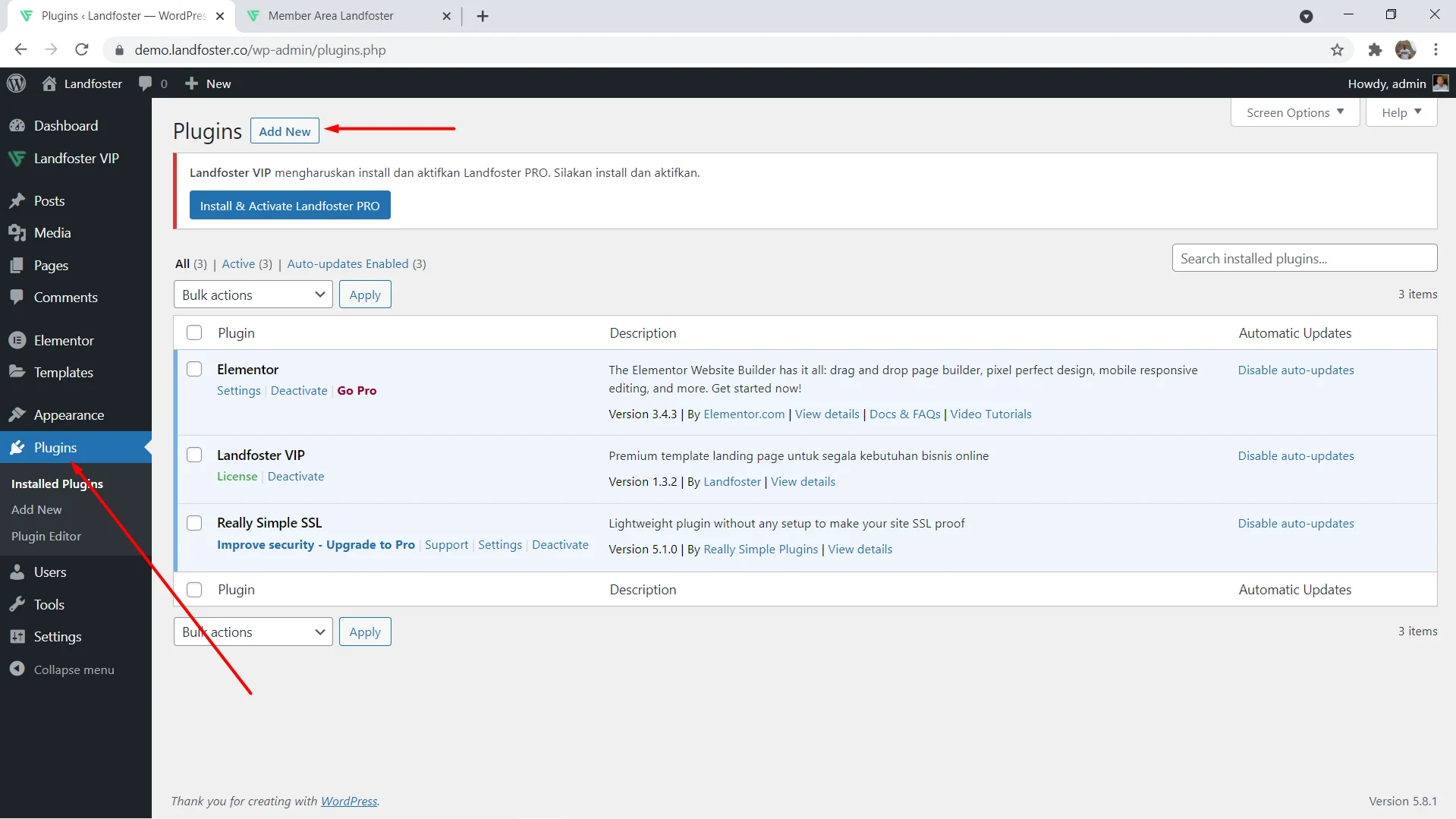Open the top Bulk actions dropdown

[x=253, y=295]
